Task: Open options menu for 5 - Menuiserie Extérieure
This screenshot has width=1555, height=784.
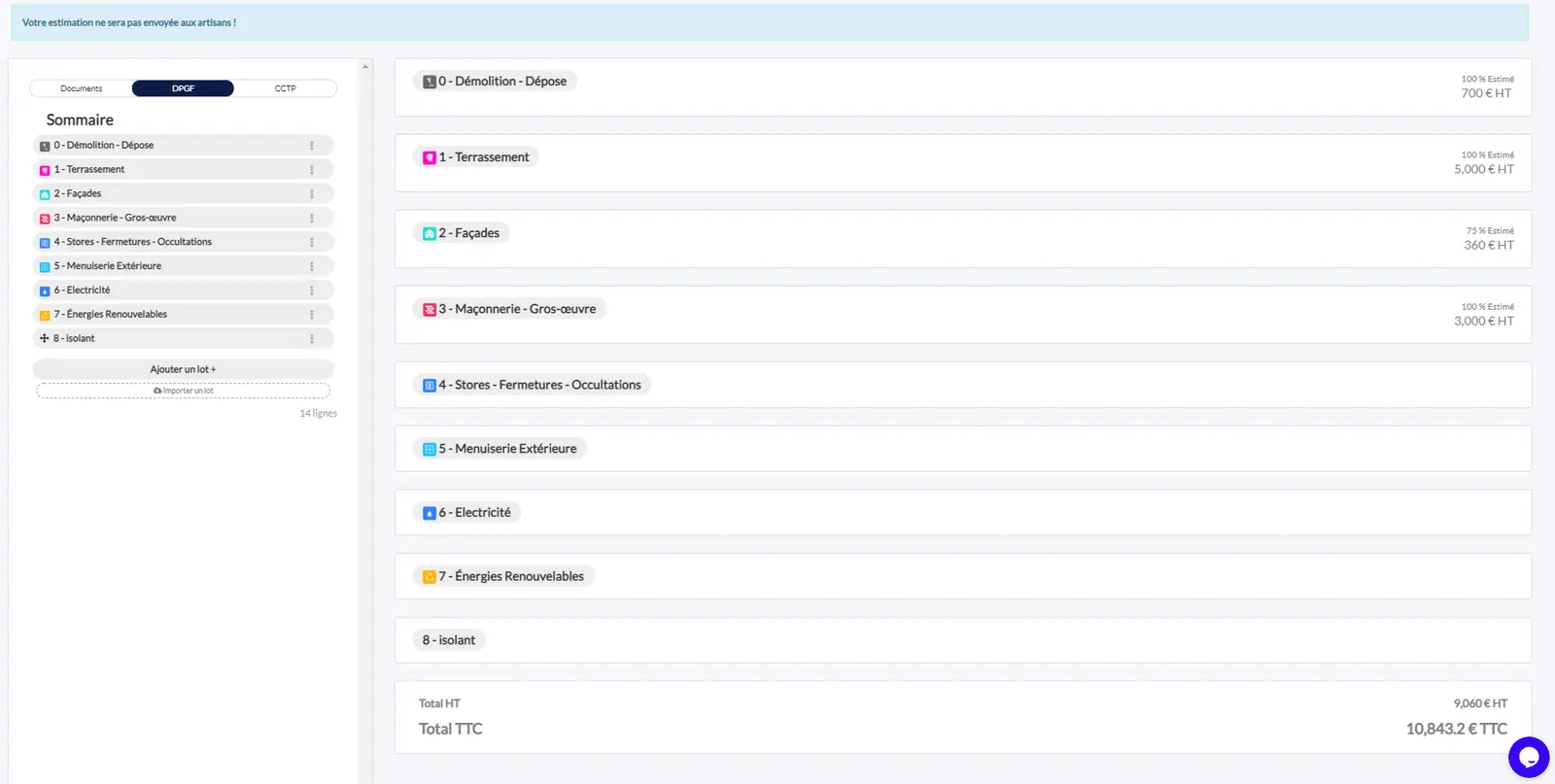Action: 312,266
